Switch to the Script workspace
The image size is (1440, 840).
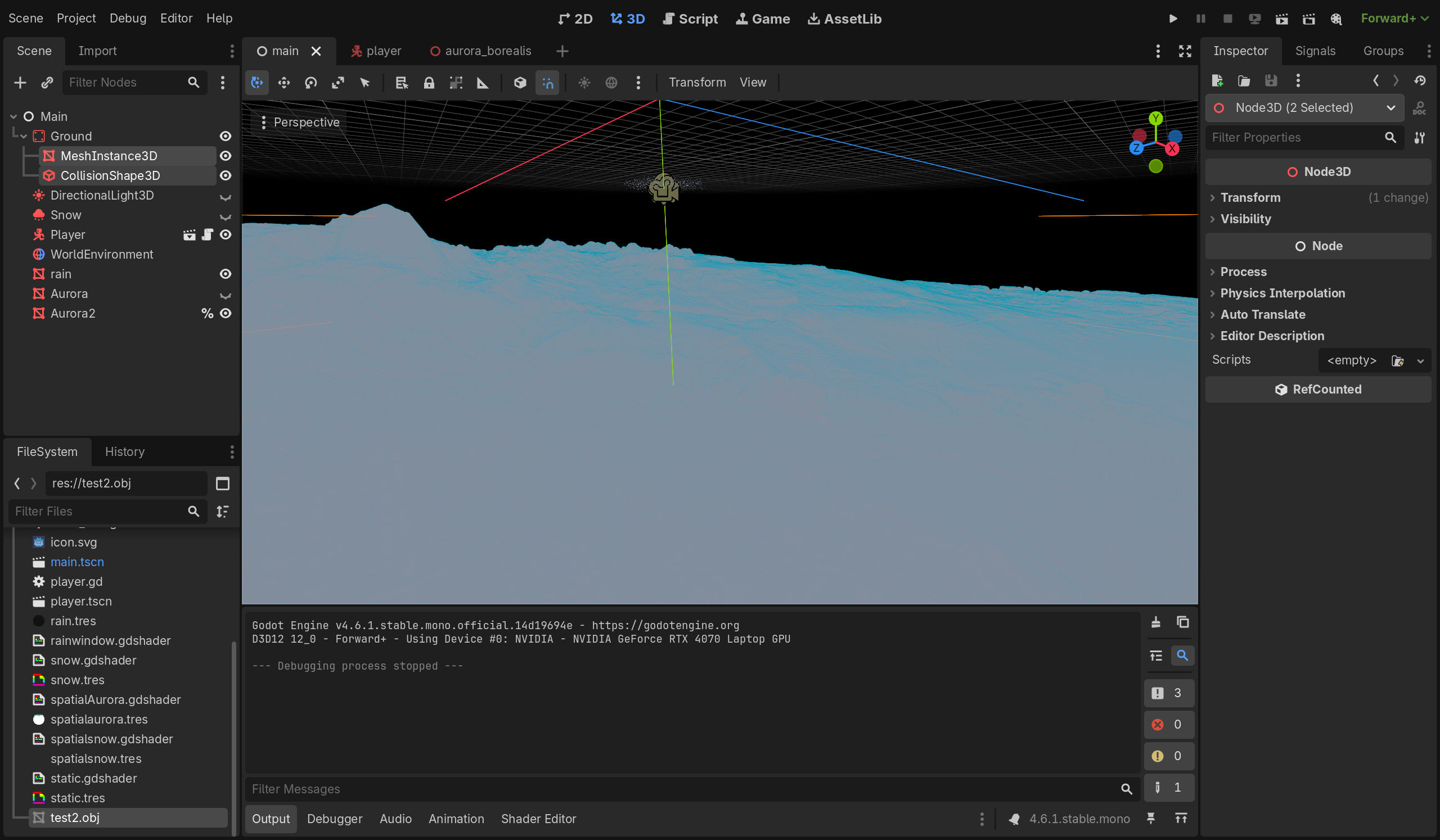pyautogui.click(x=690, y=19)
